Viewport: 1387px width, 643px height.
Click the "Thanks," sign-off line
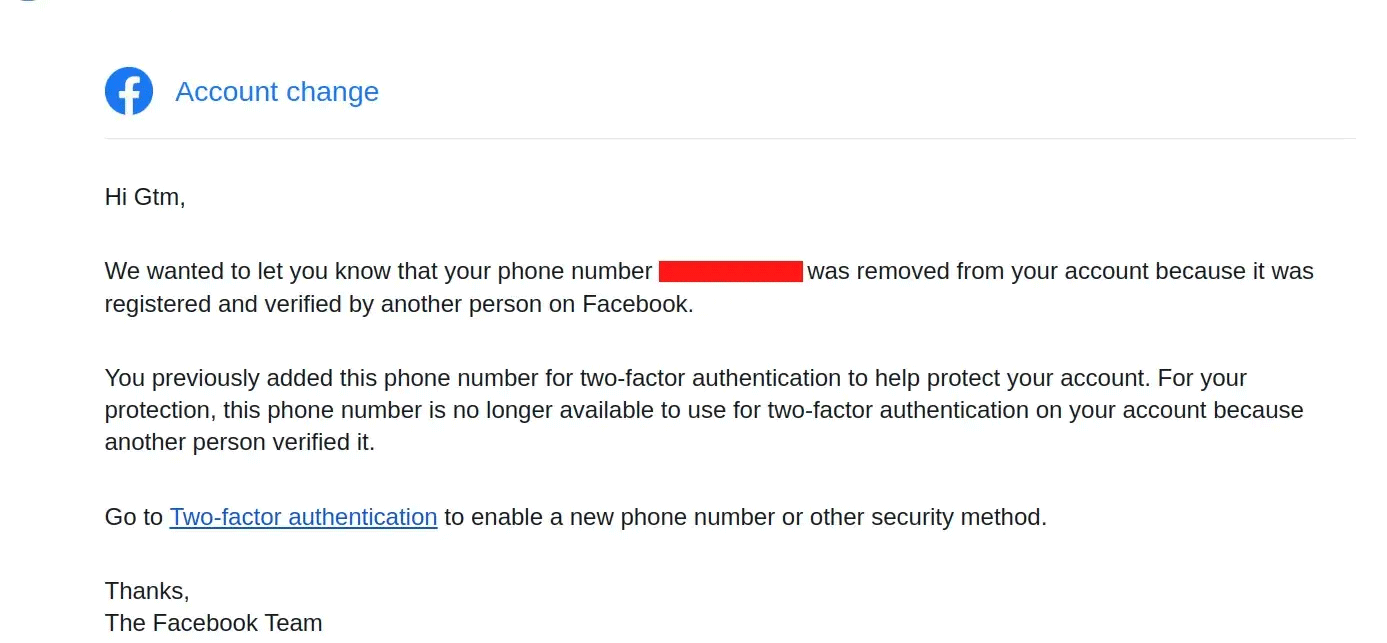click(x=147, y=591)
